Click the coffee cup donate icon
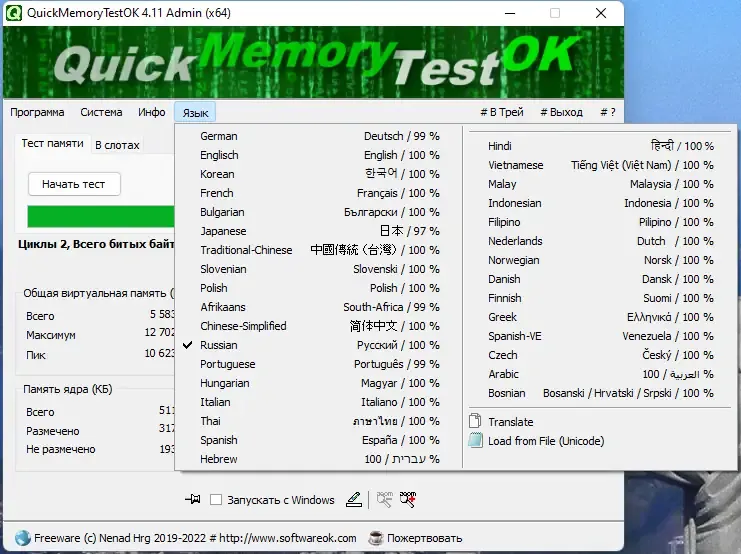Screen dimensions: 741x554 [376, 538]
